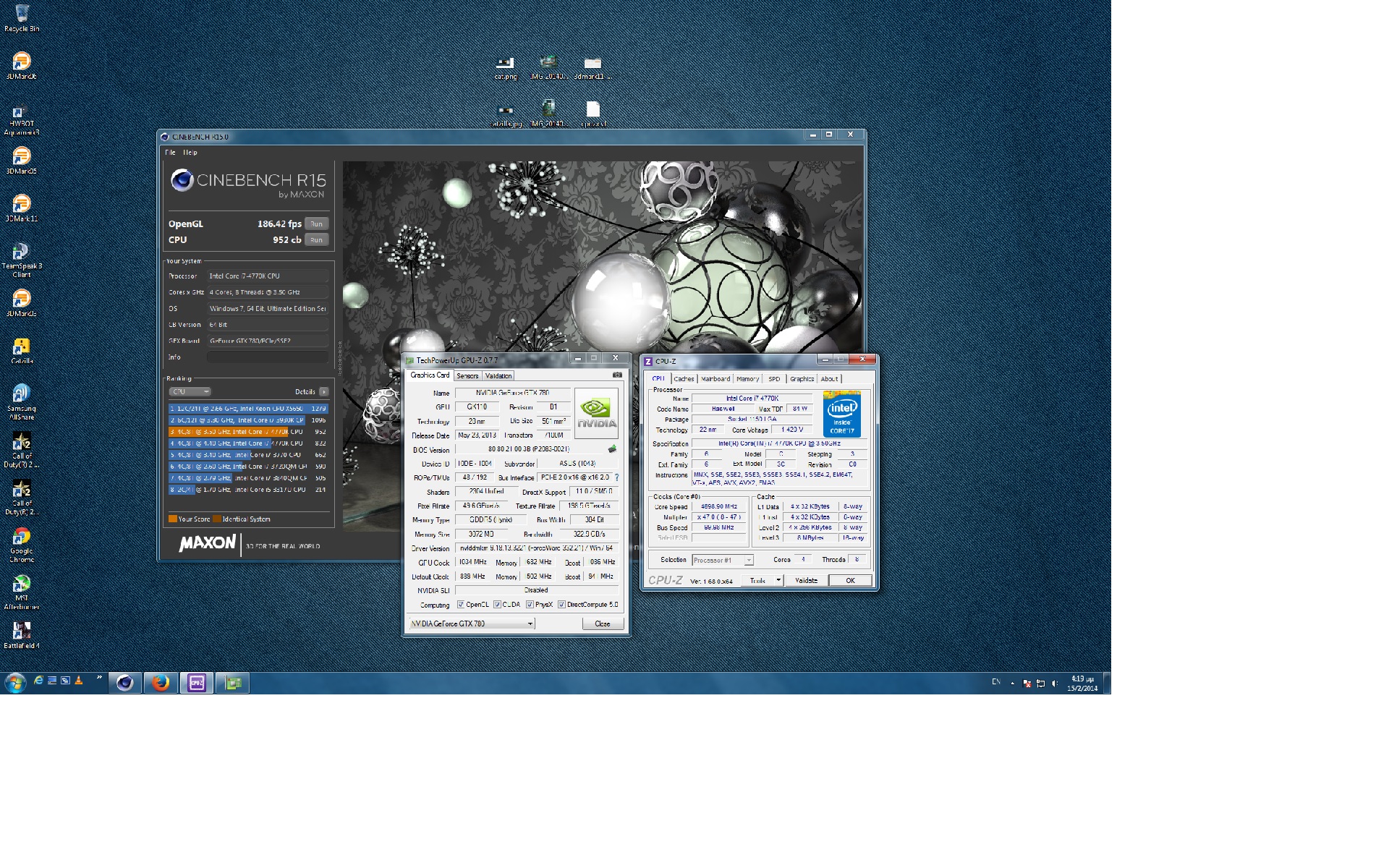Click the Intel Core i7 logo in CPU-Z
Image resolution: width=1389 pixels, height=868 pixels.
841,414
